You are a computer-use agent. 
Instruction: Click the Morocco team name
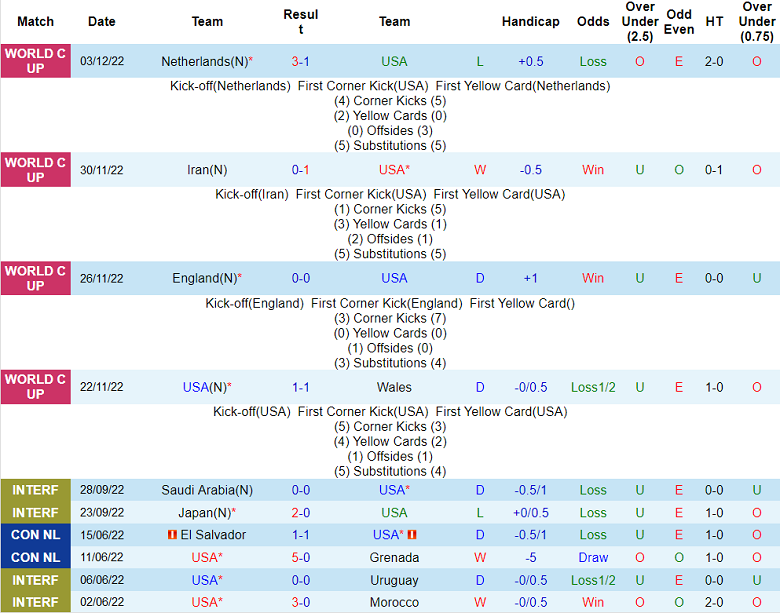tap(394, 602)
